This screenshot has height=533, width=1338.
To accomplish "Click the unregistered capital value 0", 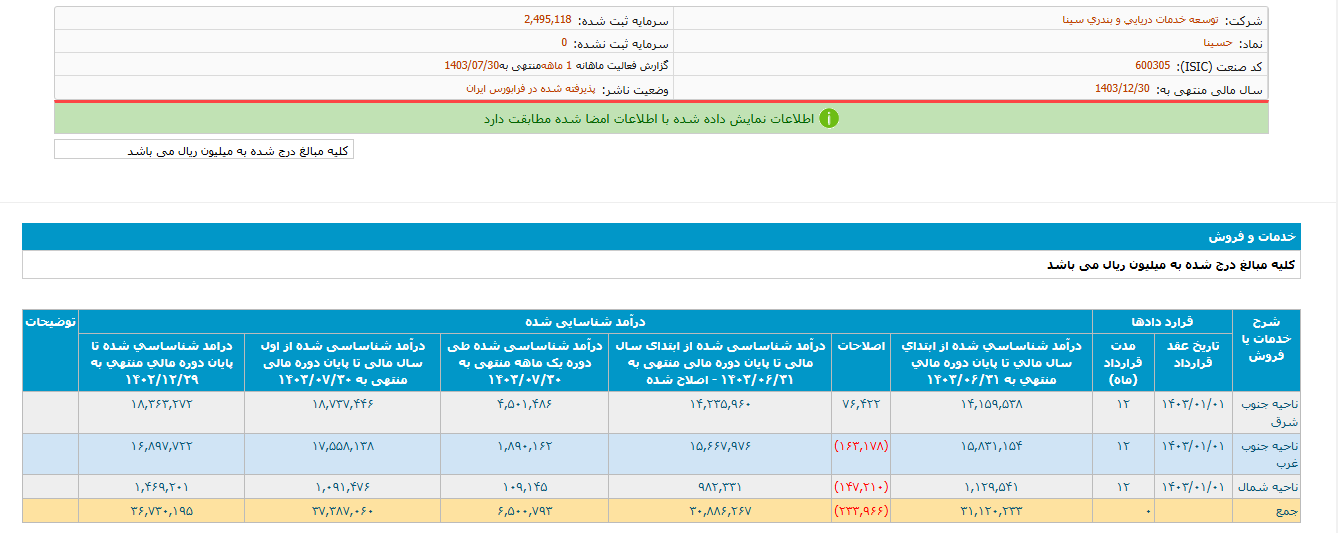I will pyautogui.click(x=564, y=43).
